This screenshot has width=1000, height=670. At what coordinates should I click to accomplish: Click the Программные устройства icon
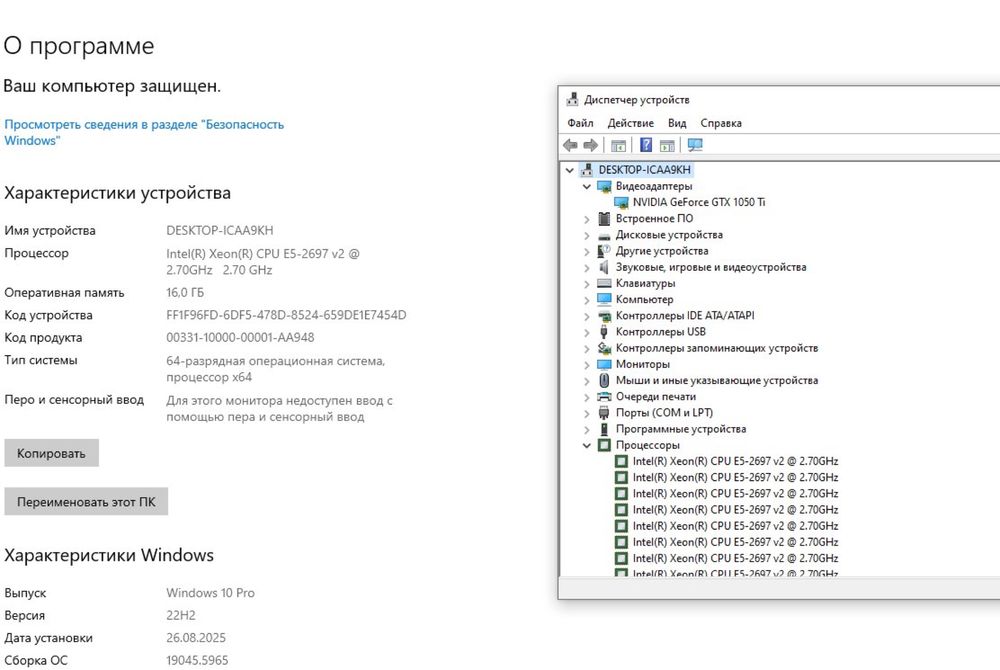pos(604,429)
